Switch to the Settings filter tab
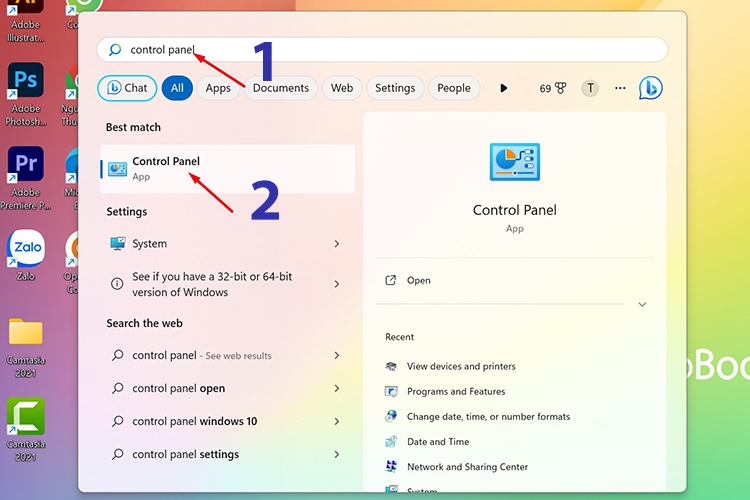The image size is (750, 500). click(x=395, y=88)
